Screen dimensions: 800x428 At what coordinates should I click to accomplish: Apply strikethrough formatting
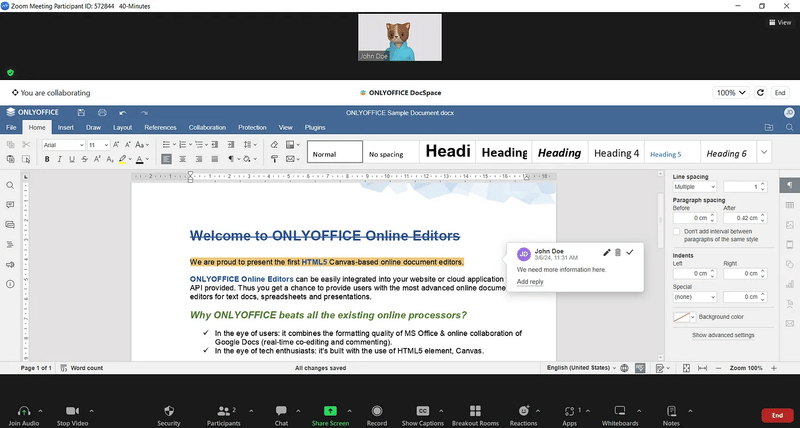[x=85, y=160]
